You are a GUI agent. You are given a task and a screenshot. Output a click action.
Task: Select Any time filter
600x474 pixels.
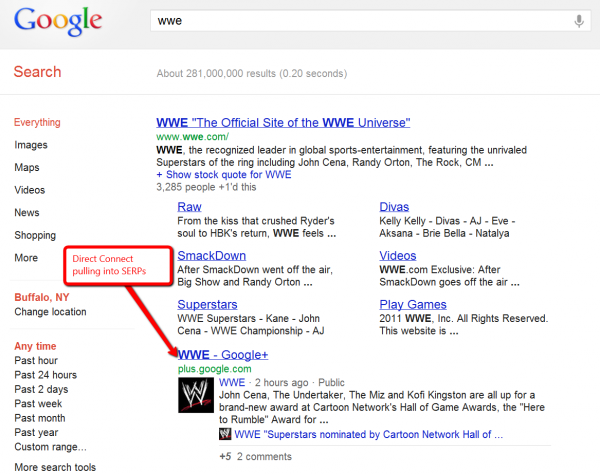point(35,346)
